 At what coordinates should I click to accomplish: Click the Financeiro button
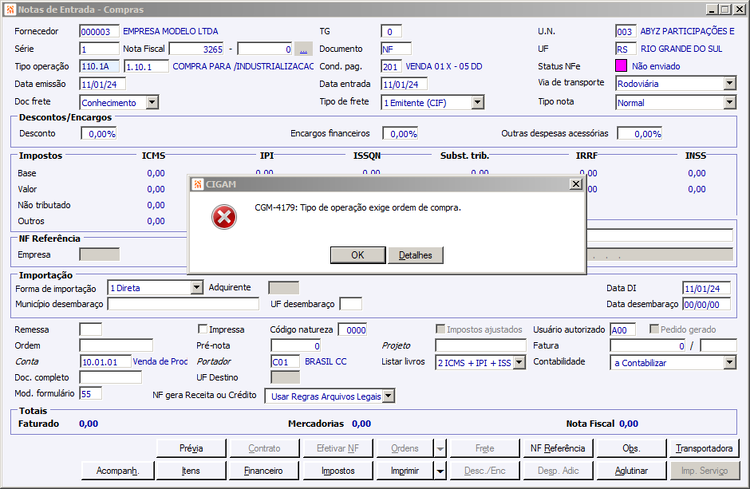pos(264,471)
